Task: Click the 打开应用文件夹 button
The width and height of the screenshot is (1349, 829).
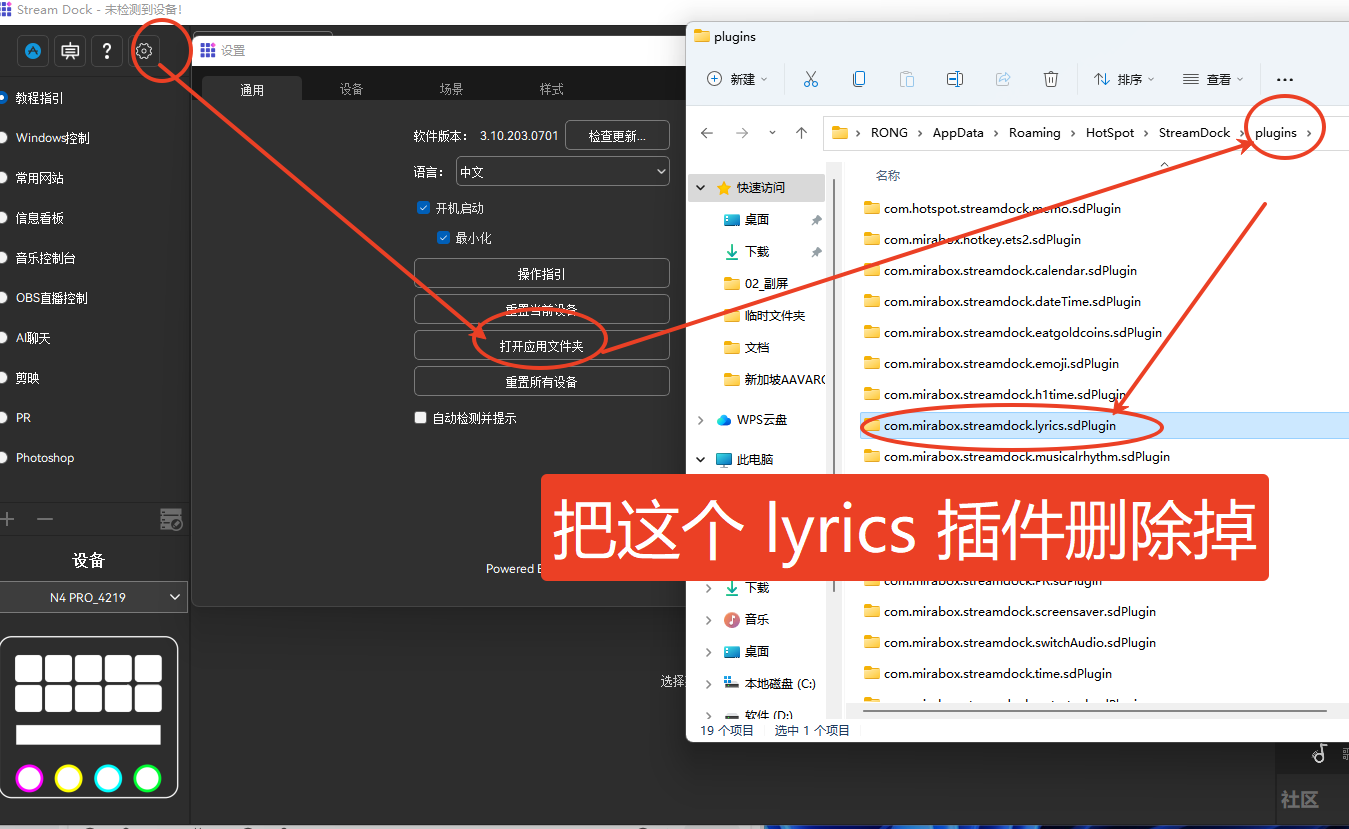Action: coord(542,346)
